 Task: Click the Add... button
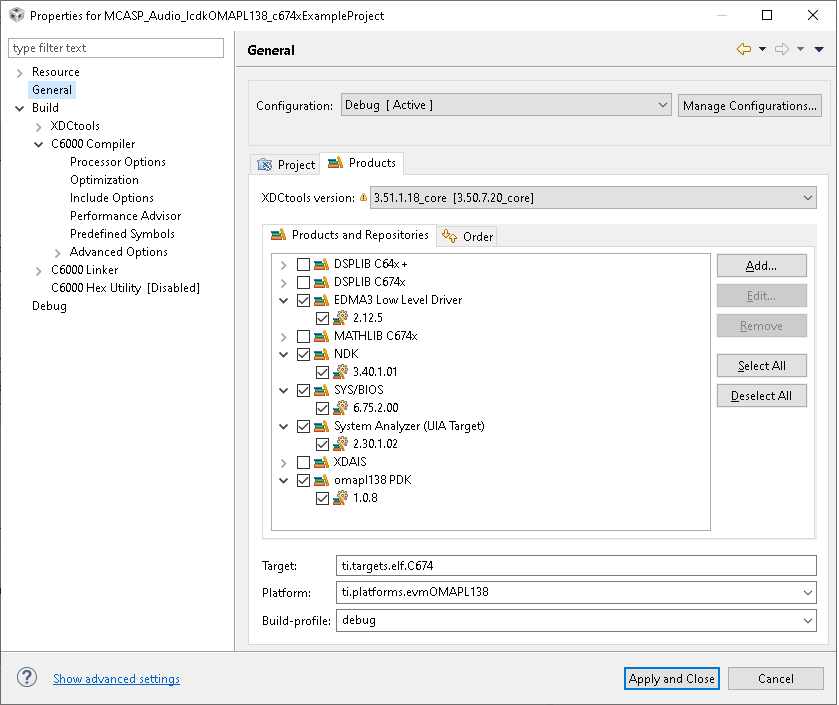(761, 265)
